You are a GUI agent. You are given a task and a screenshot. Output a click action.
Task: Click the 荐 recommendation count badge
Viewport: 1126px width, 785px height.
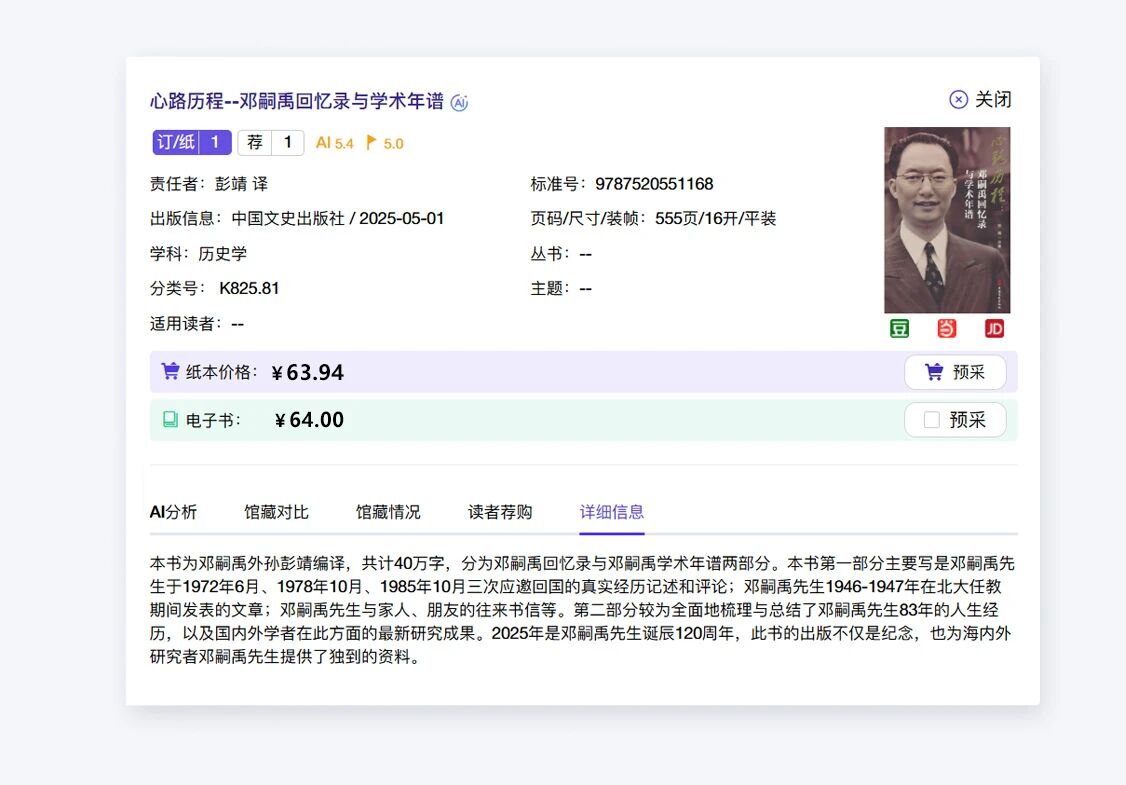[x=270, y=143]
